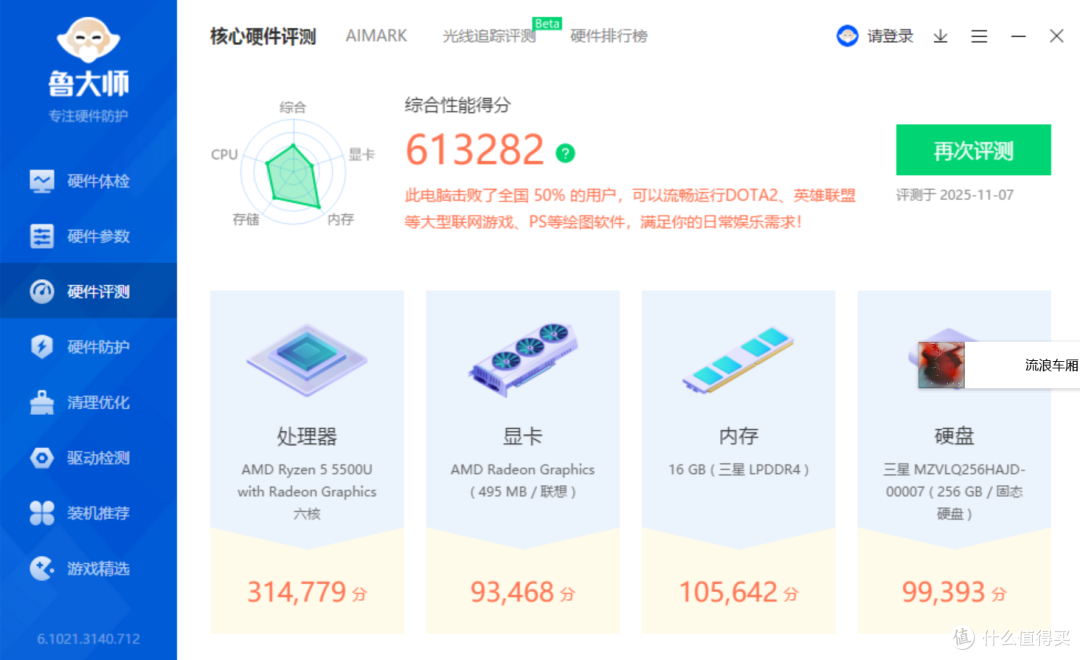
Task: Switch to 核心硬件评测 tab
Action: [x=263, y=36]
